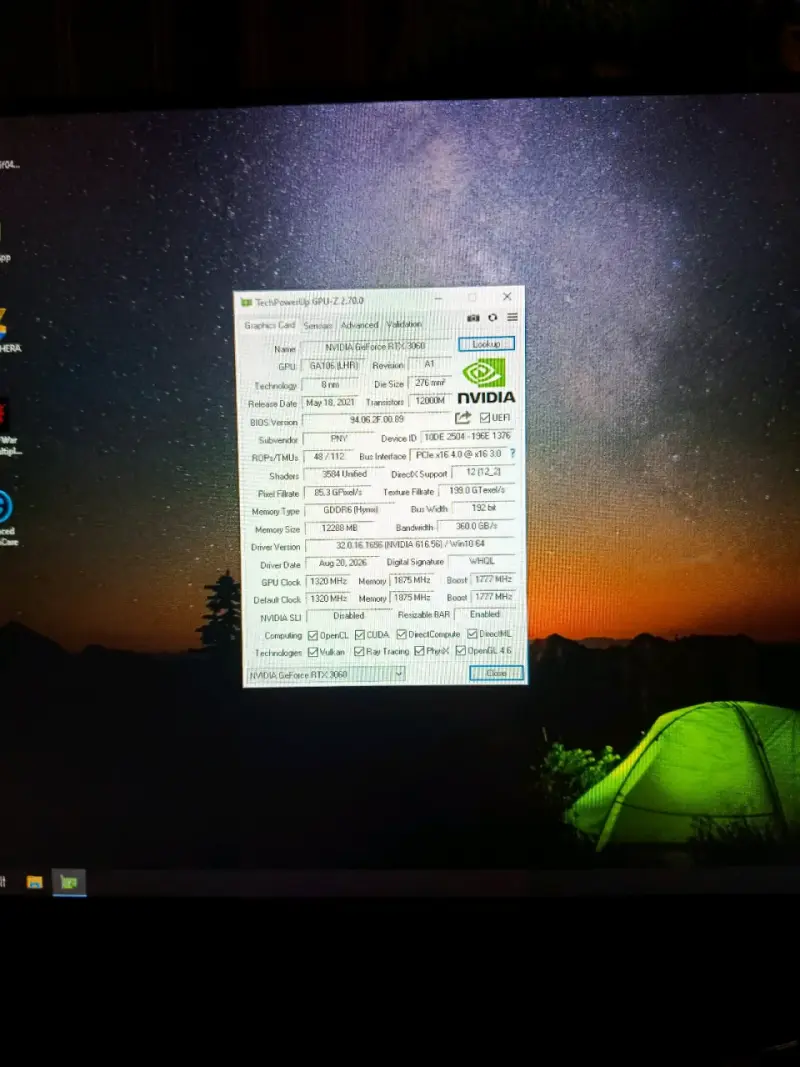The height and width of the screenshot is (1067, 800).
Task: Click the GPU-Z title bar icon
Action: point(246,302)
